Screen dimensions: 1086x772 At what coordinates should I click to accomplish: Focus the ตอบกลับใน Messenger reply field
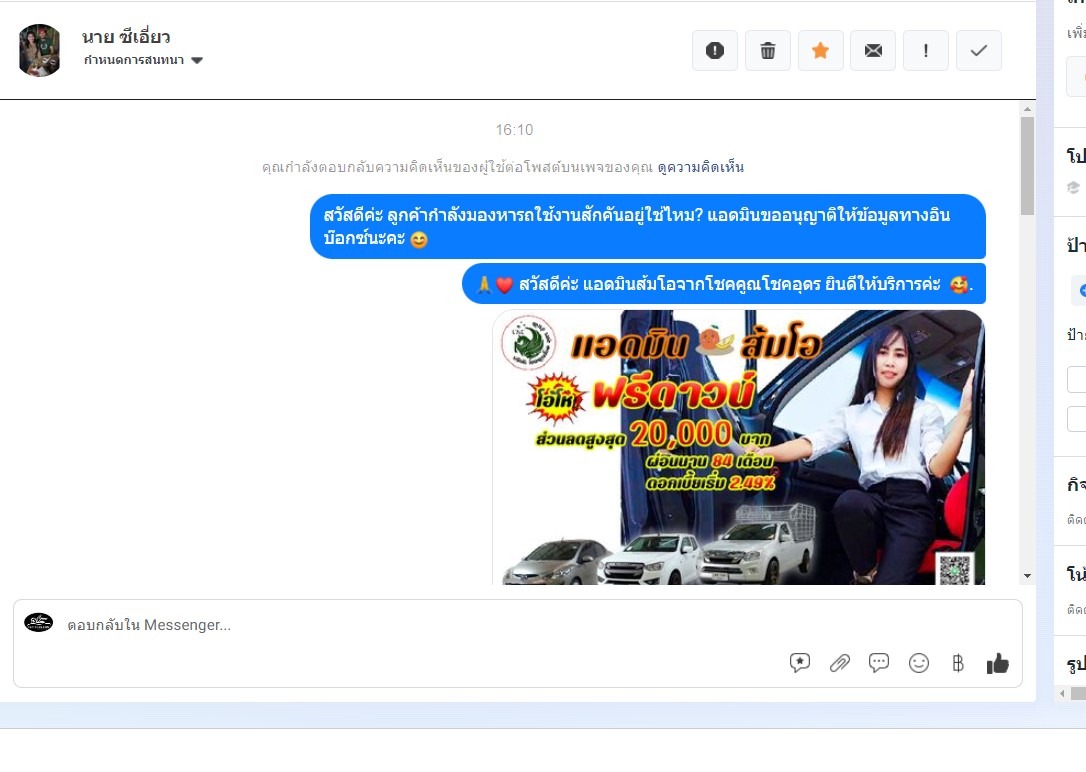click(400, 625)
